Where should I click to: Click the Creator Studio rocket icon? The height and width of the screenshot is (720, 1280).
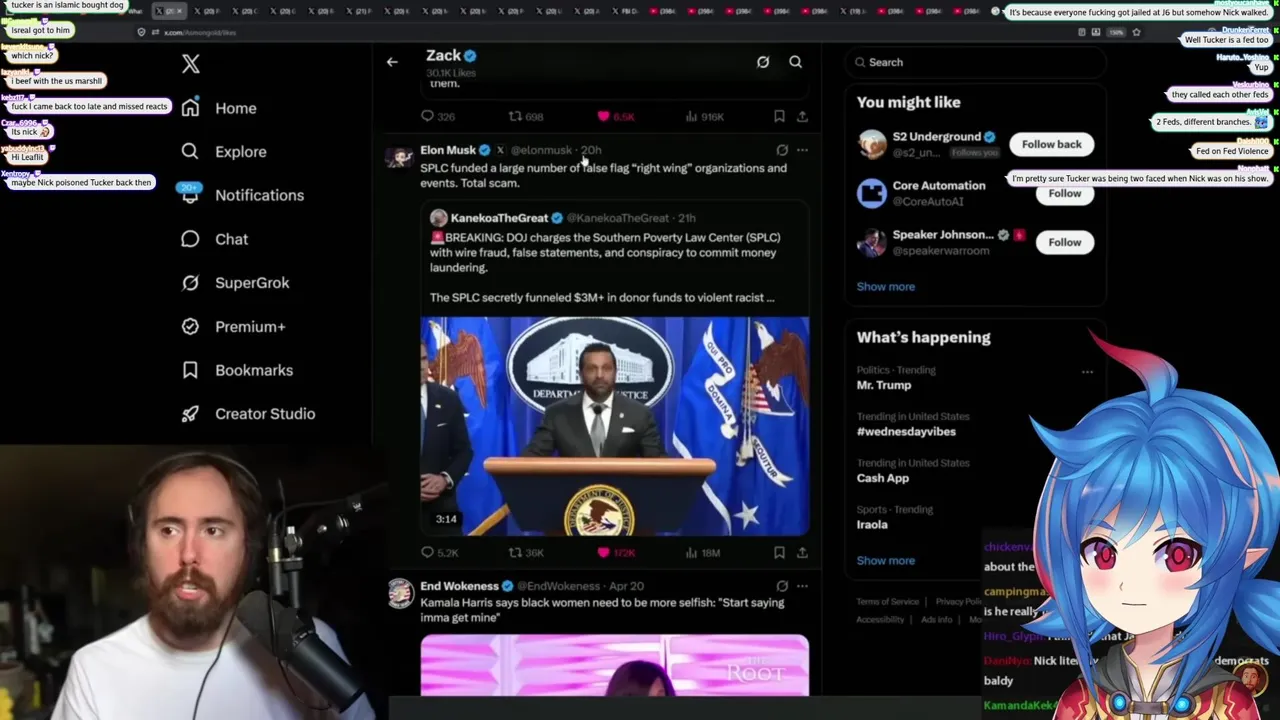[x=190, y=414]
